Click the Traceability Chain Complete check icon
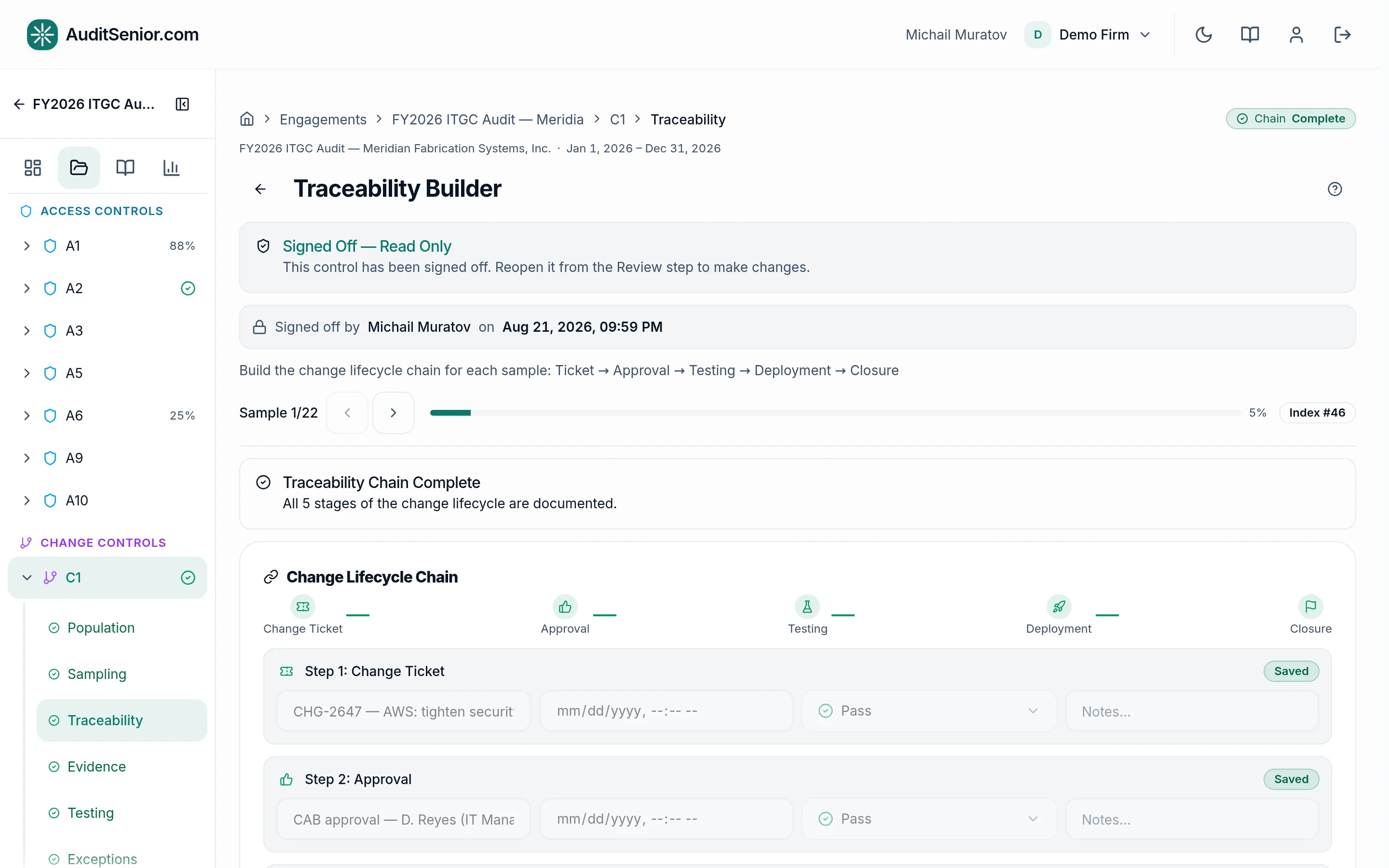Viewport: 1389px width, 868px height. (x=263, y=482)
